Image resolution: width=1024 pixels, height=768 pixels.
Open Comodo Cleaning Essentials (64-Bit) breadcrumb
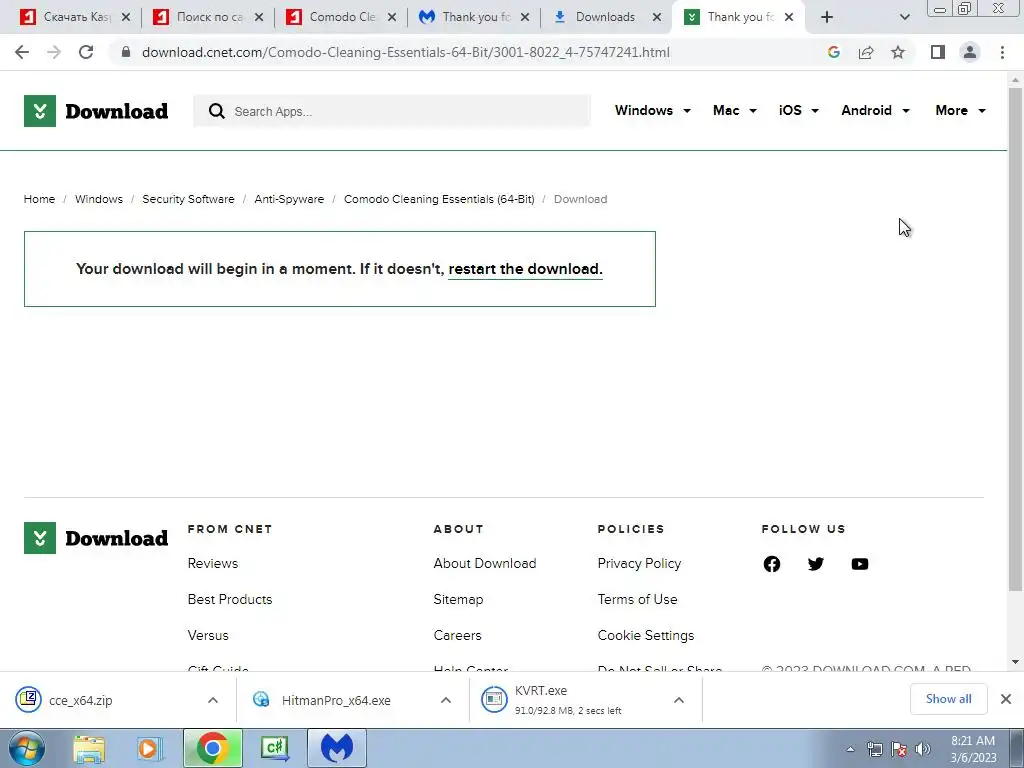click(x=439, y=199)
